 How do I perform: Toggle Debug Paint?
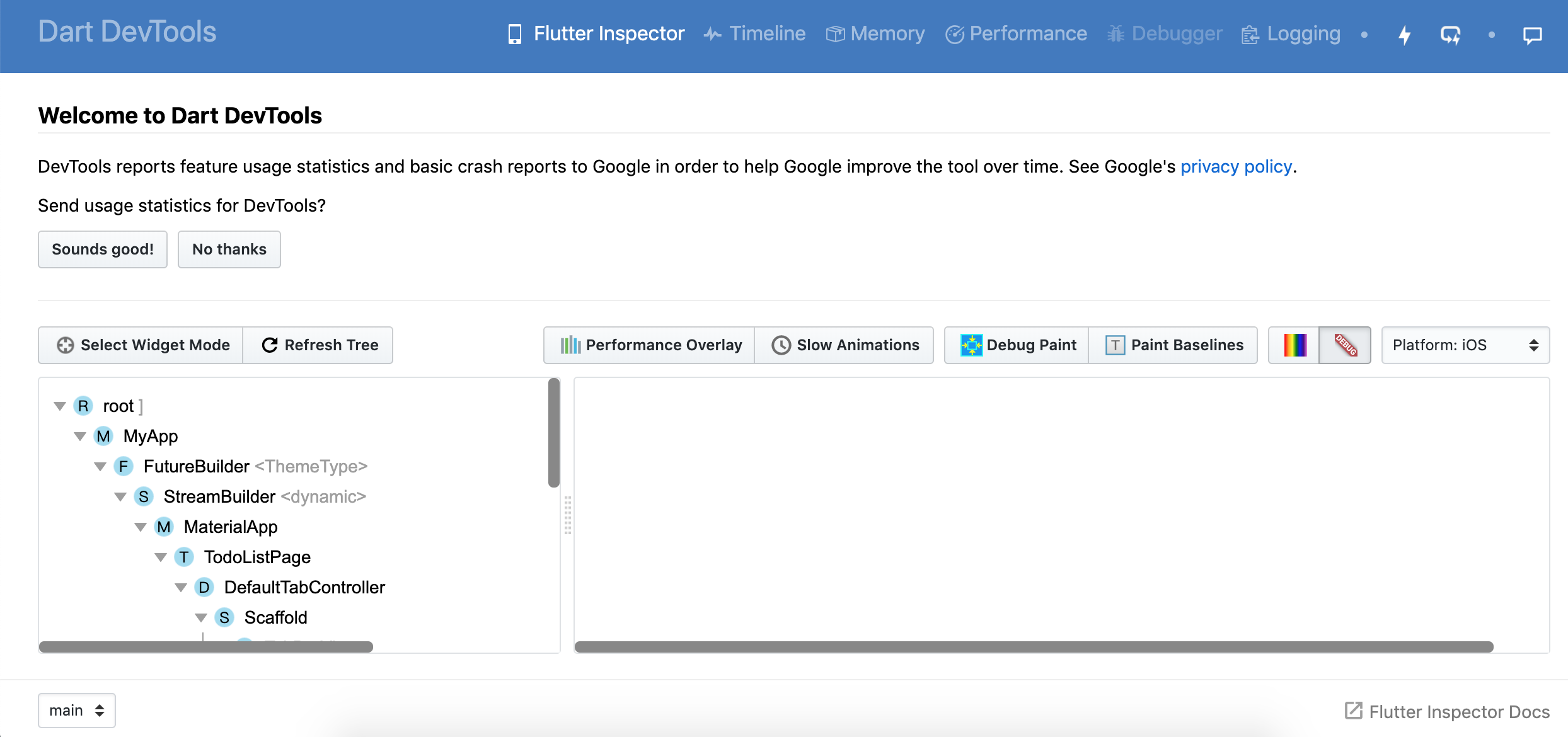[x=1017, y=345]
